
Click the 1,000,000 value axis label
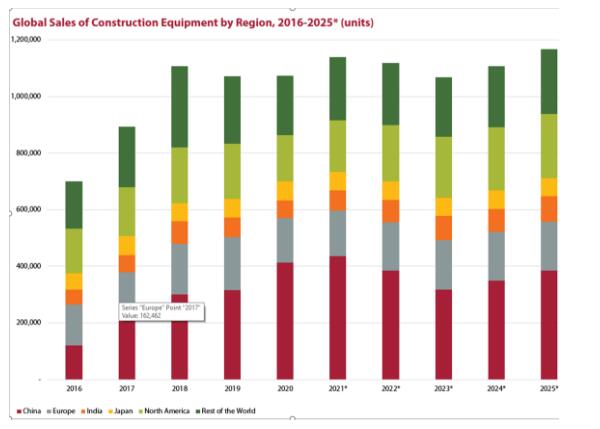click(26, 96)
